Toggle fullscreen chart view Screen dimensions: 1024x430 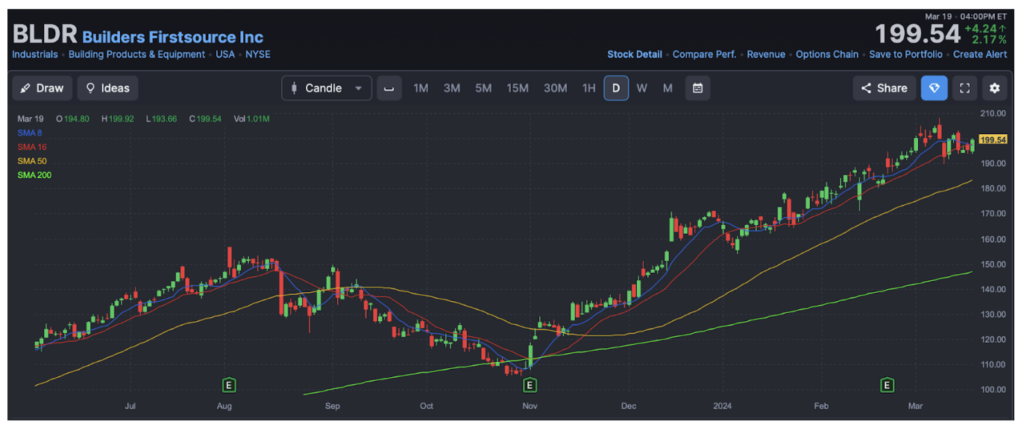point(965,88)
